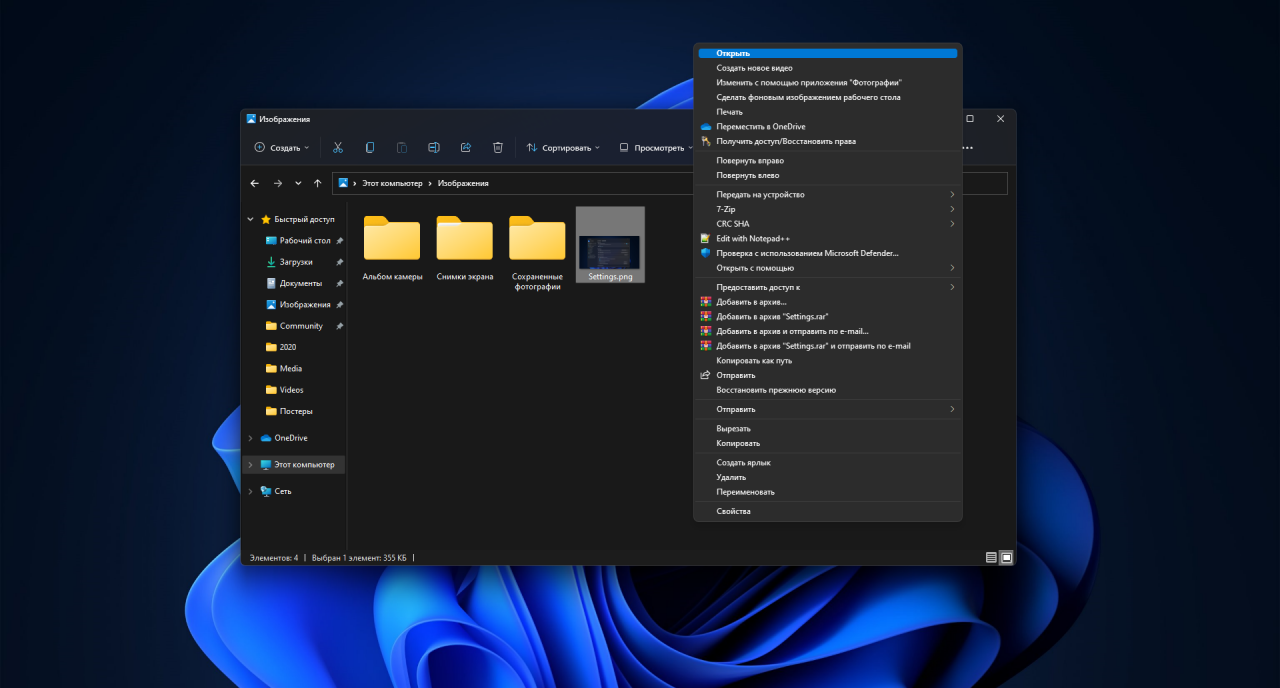Switch to details list view in status bar
1280x688 pixels.
coord(991,557)
